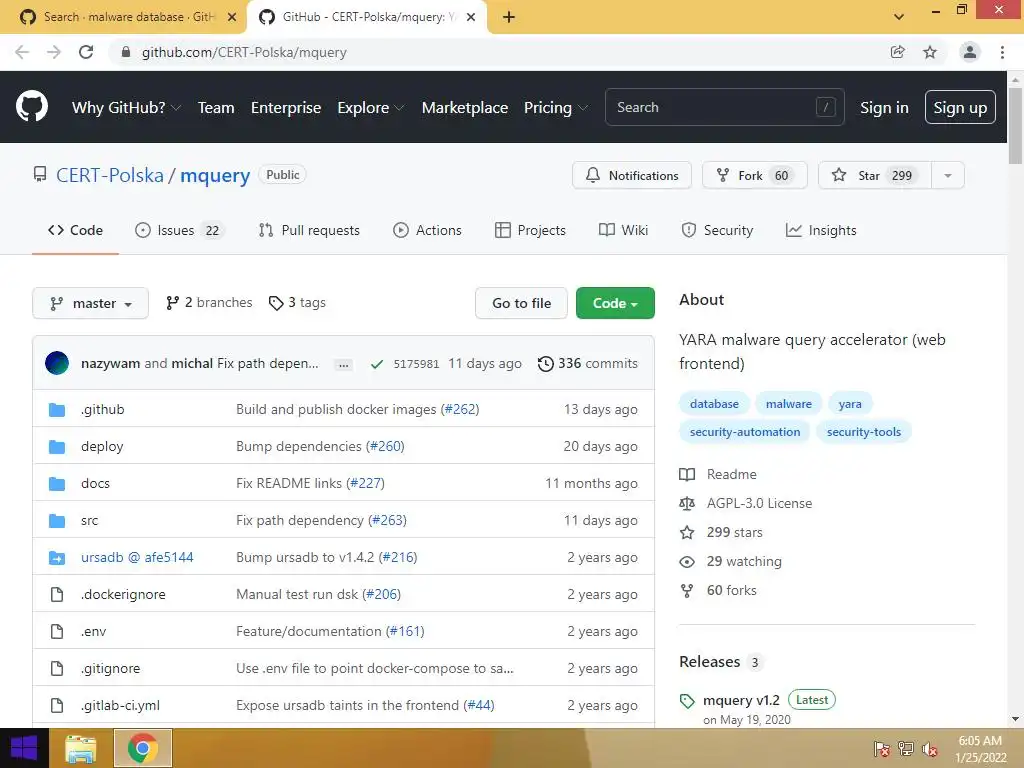The height and width of the screenshot is (768, 1024).
Task: Star the mquery repository
Action: tap(874, 176)
